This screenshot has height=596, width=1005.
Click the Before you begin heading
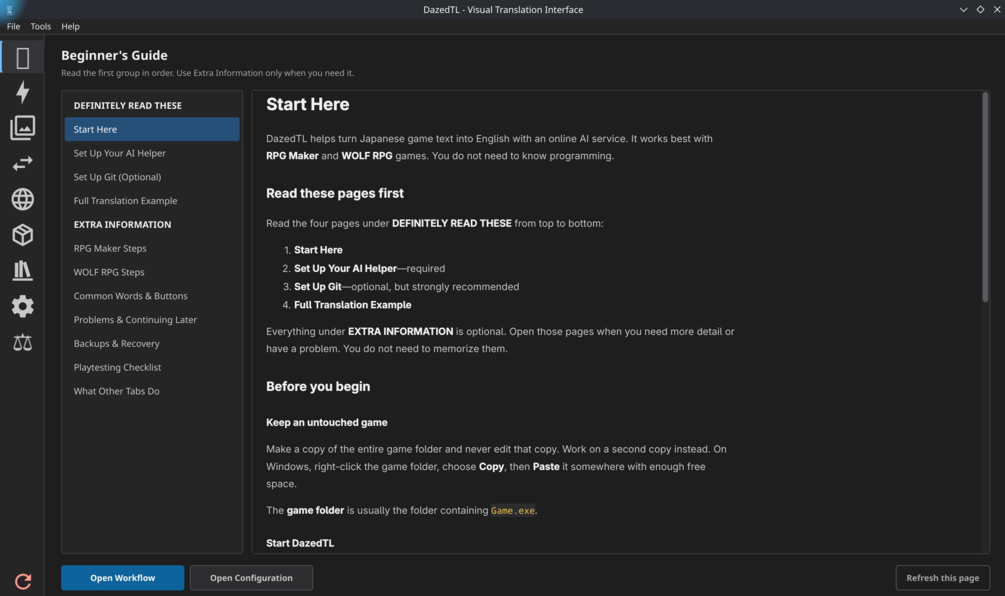pyautogui.click(x=318, y=386)
